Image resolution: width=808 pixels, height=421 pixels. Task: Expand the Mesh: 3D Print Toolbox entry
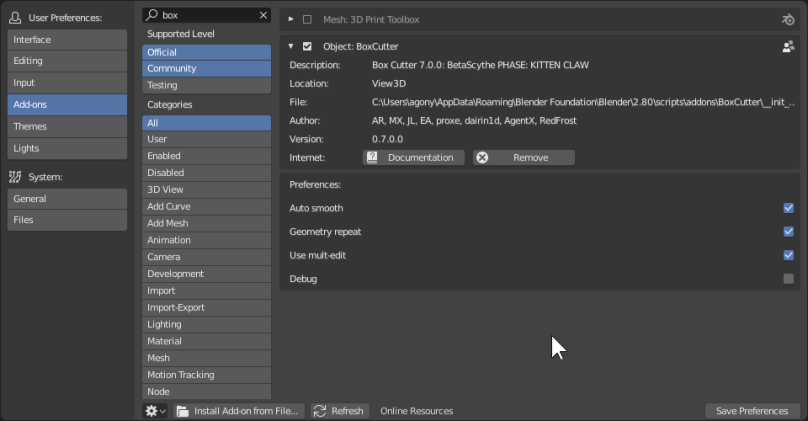291,20
